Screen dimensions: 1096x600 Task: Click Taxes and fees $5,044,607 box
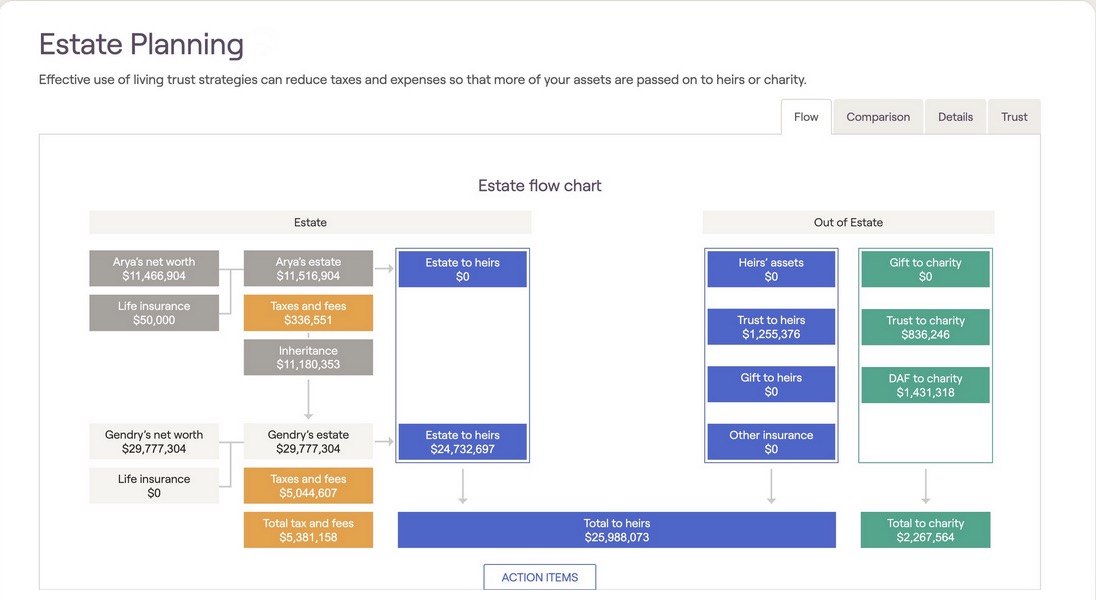(x=308, y=486)
